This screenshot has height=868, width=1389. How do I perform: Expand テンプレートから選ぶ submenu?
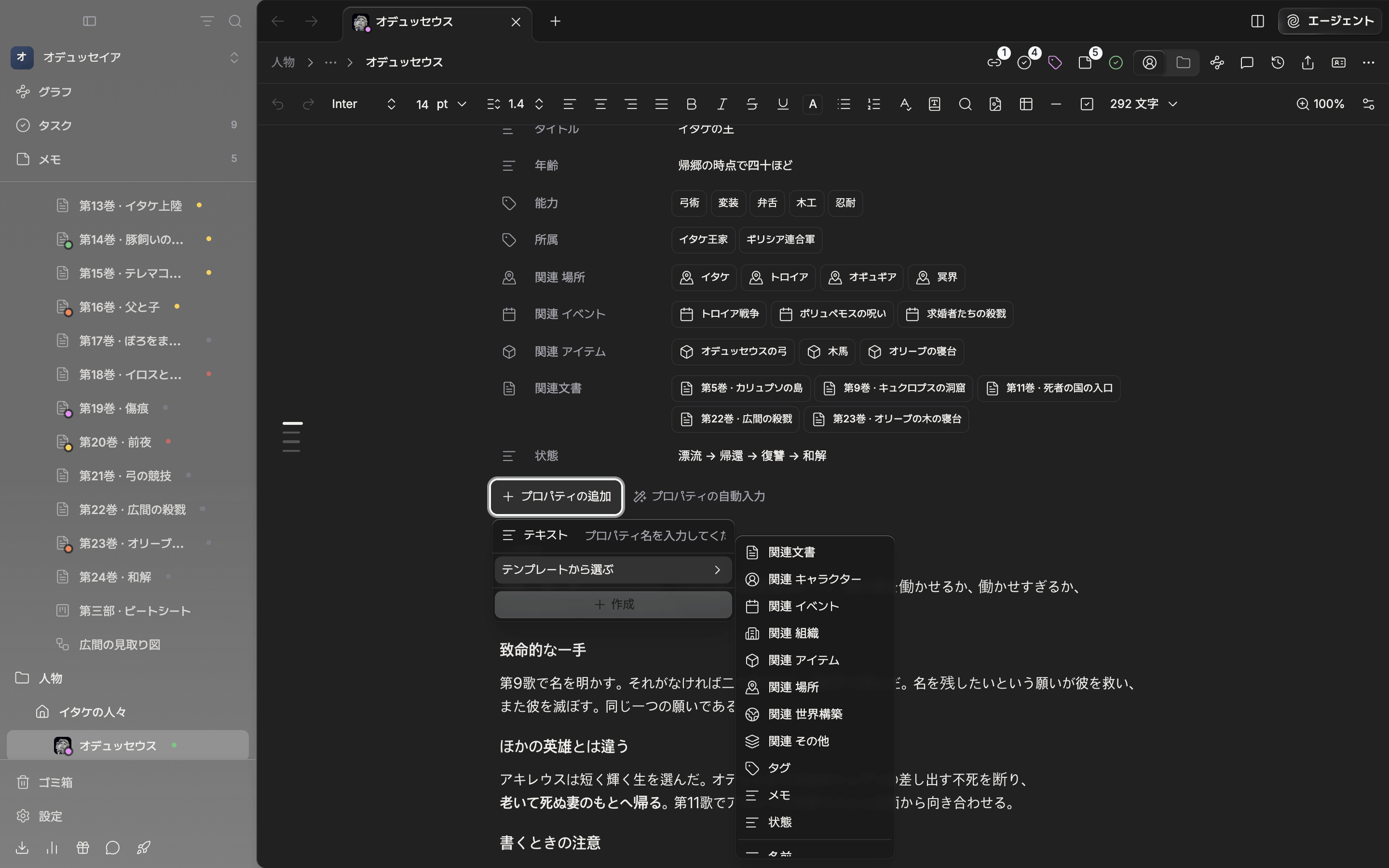pos(613,570)
